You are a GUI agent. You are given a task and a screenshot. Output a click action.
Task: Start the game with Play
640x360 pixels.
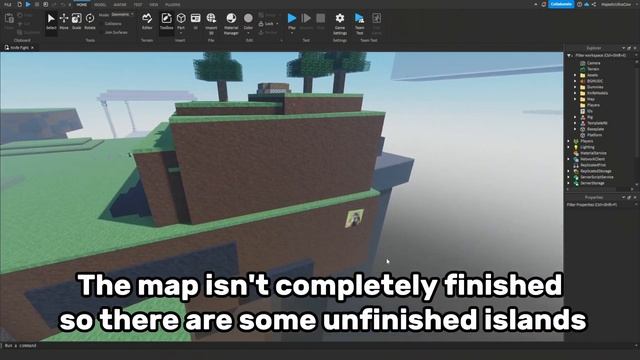coord(292,19)
